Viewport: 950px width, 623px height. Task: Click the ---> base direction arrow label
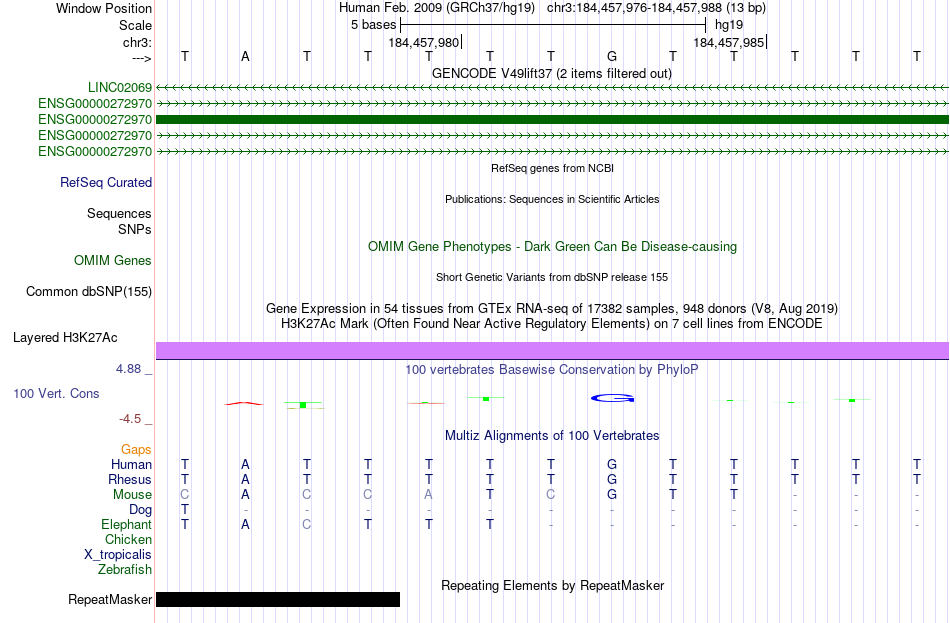pos(142,58)
